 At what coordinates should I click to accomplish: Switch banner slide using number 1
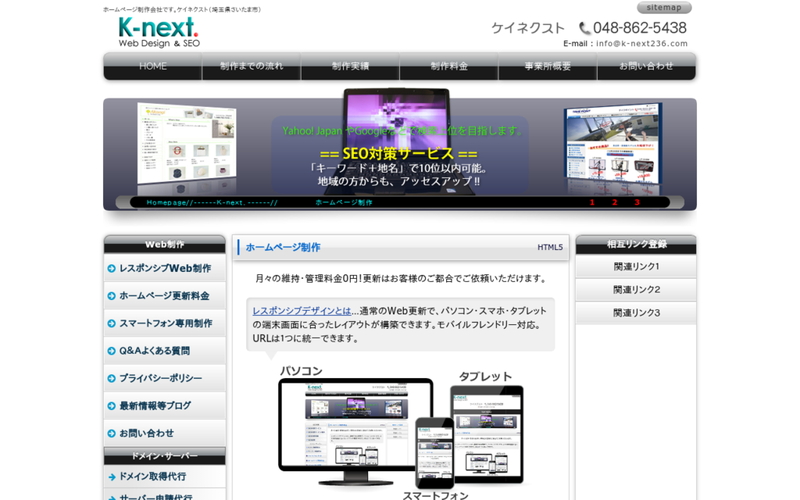tap(592, 202)
